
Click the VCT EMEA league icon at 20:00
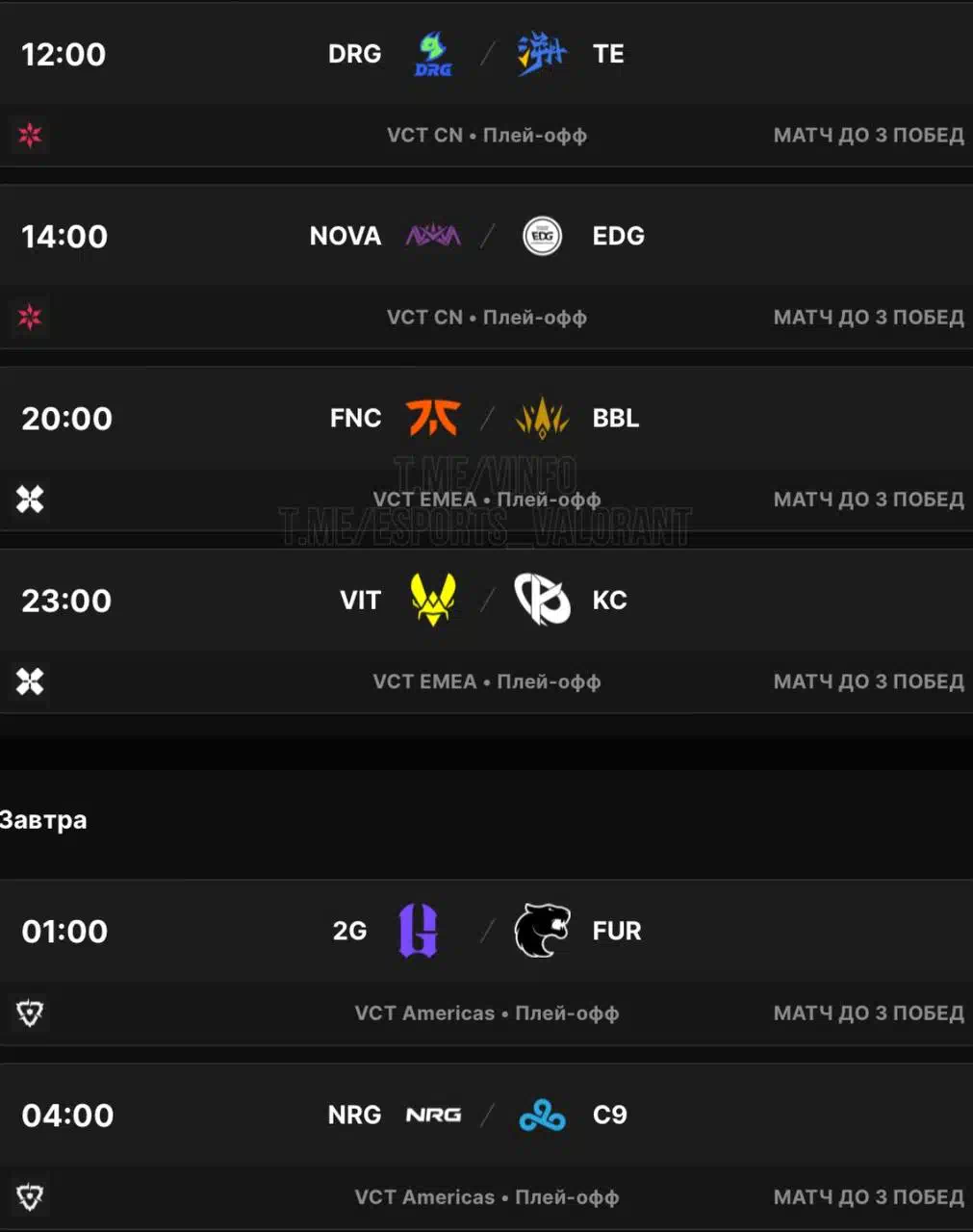(x=30, y=499)
